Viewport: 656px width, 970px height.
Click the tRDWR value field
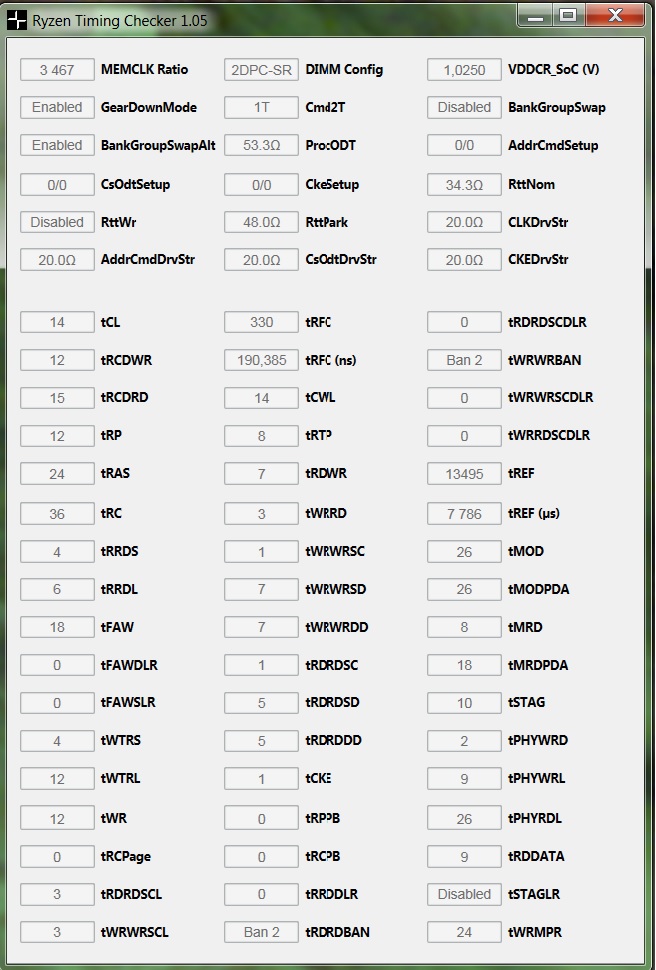(x=261, y=474)
